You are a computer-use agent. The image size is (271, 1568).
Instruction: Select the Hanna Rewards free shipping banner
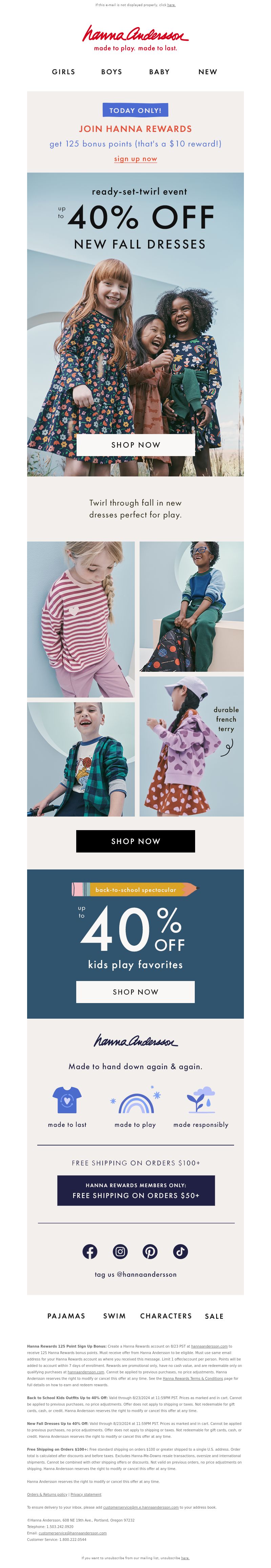click(136, 1190)
